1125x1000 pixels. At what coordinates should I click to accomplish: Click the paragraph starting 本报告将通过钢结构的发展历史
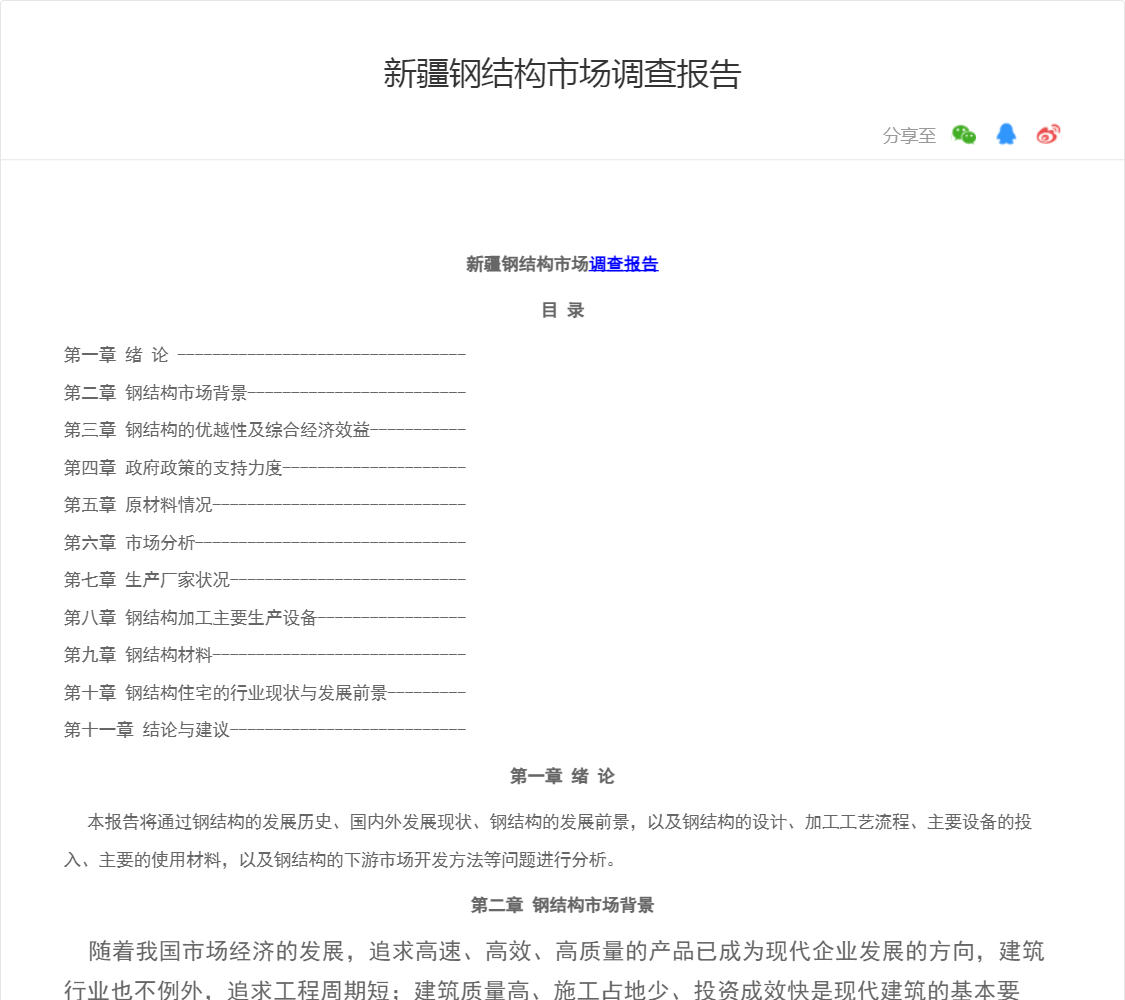pos(548,841)
